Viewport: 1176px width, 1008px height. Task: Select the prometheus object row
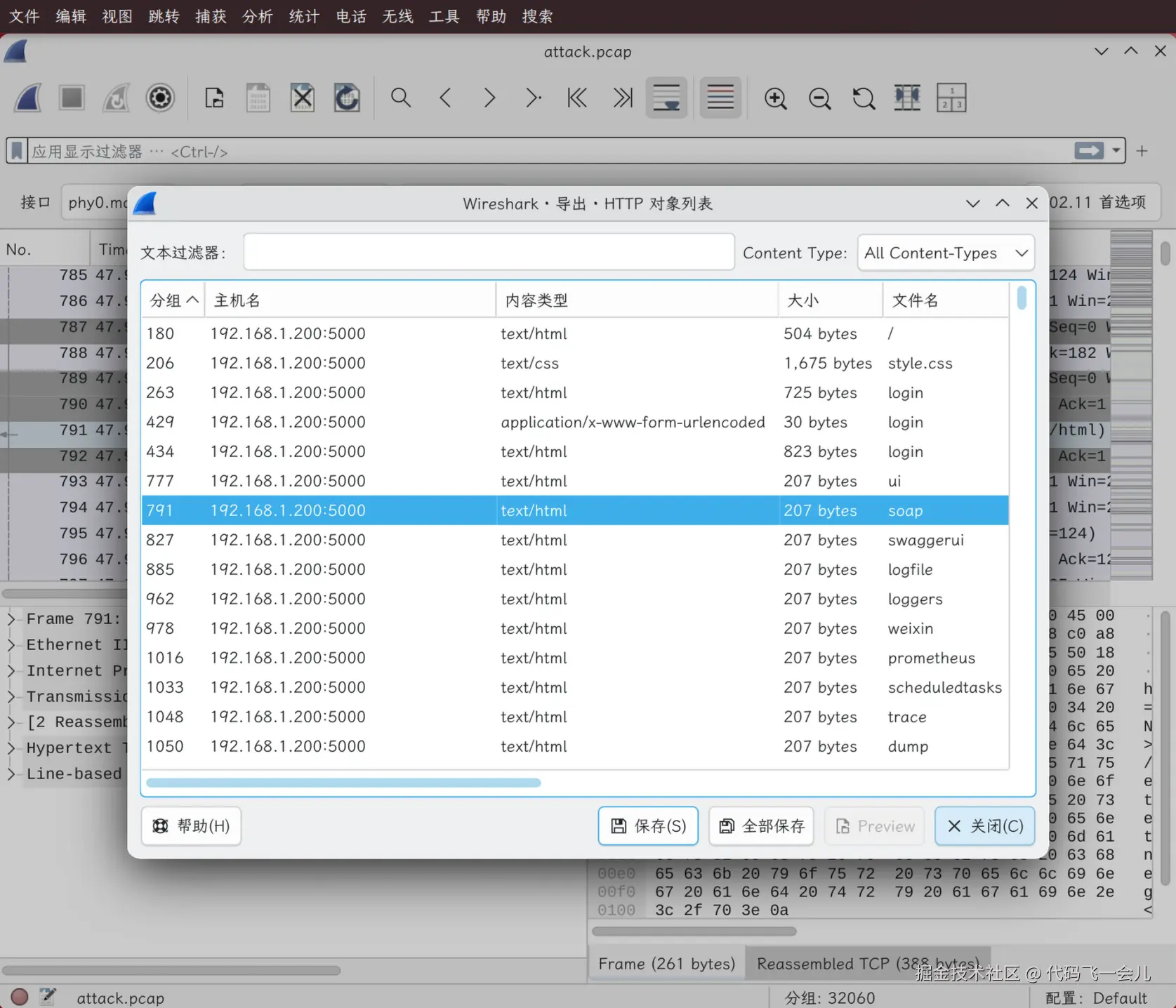(575, 658)
